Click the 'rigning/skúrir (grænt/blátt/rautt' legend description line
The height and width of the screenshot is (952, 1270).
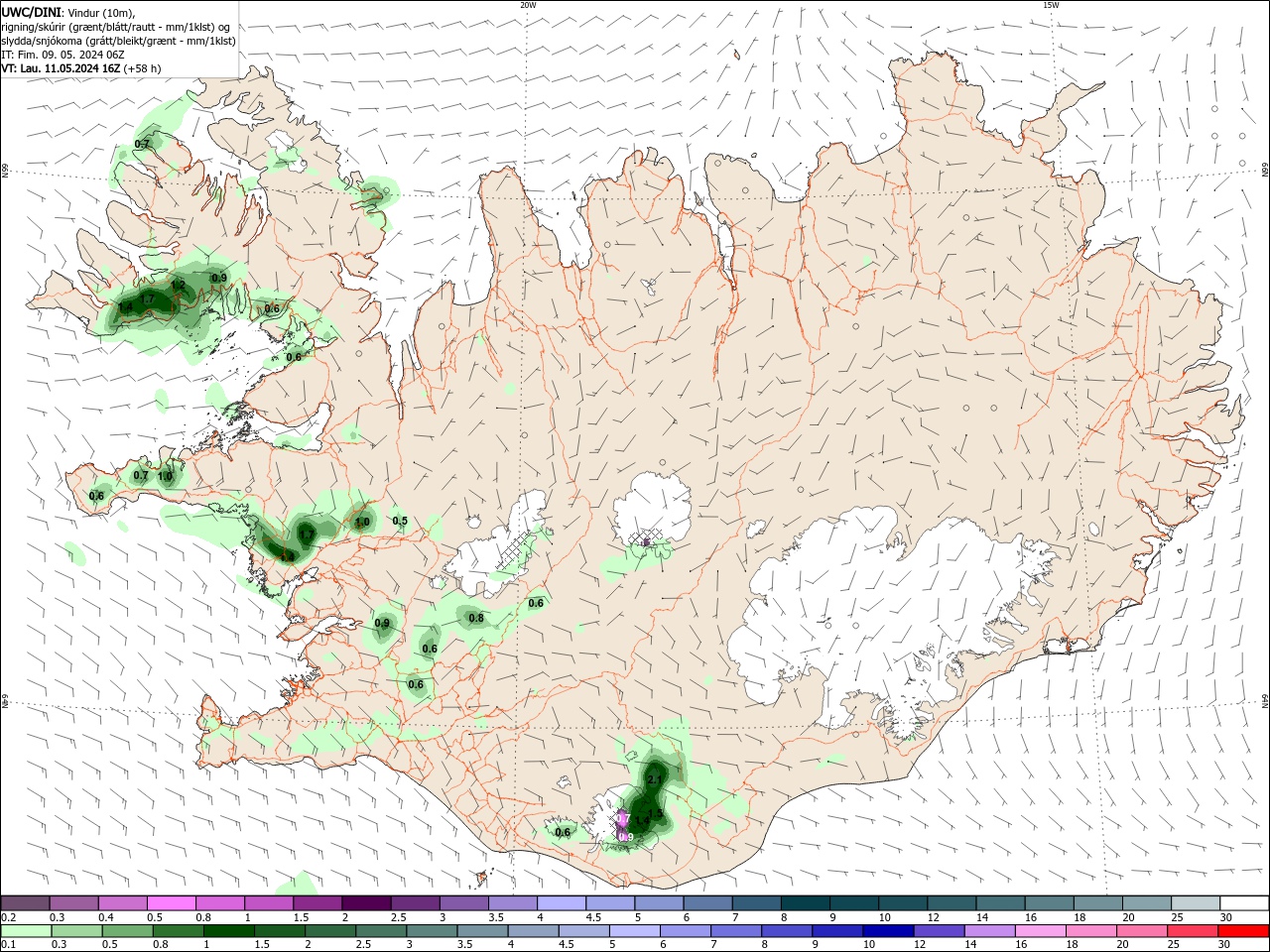click(116, 27)
